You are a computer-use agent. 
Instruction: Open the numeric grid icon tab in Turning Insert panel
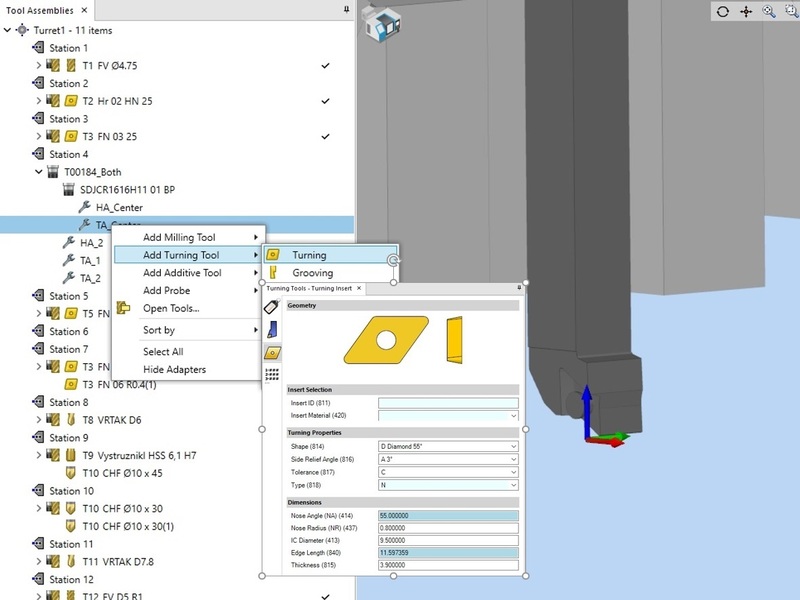point(271,375)
